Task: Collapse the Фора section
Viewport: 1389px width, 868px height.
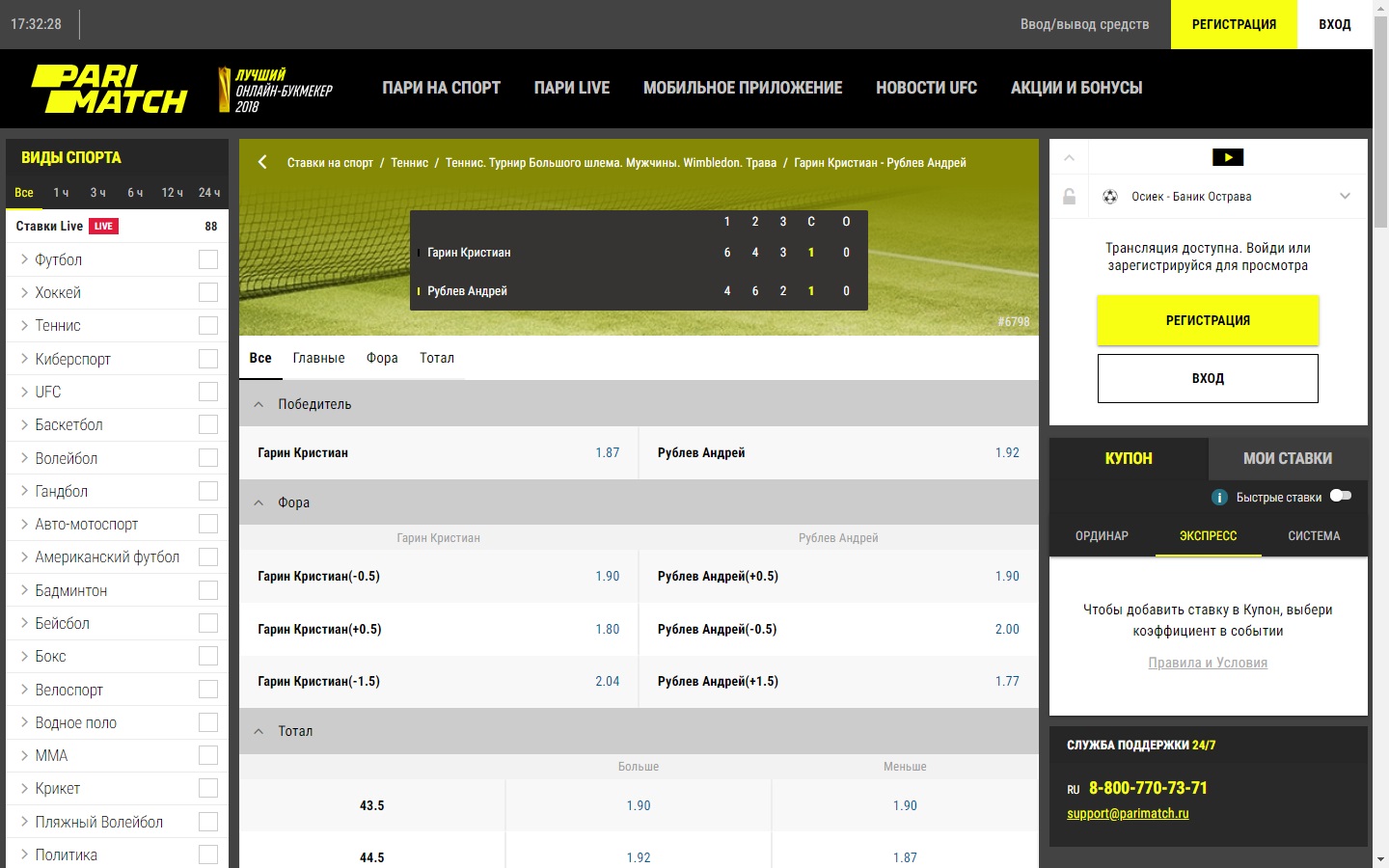Action: pyautogui.click(x=259, y=502)
